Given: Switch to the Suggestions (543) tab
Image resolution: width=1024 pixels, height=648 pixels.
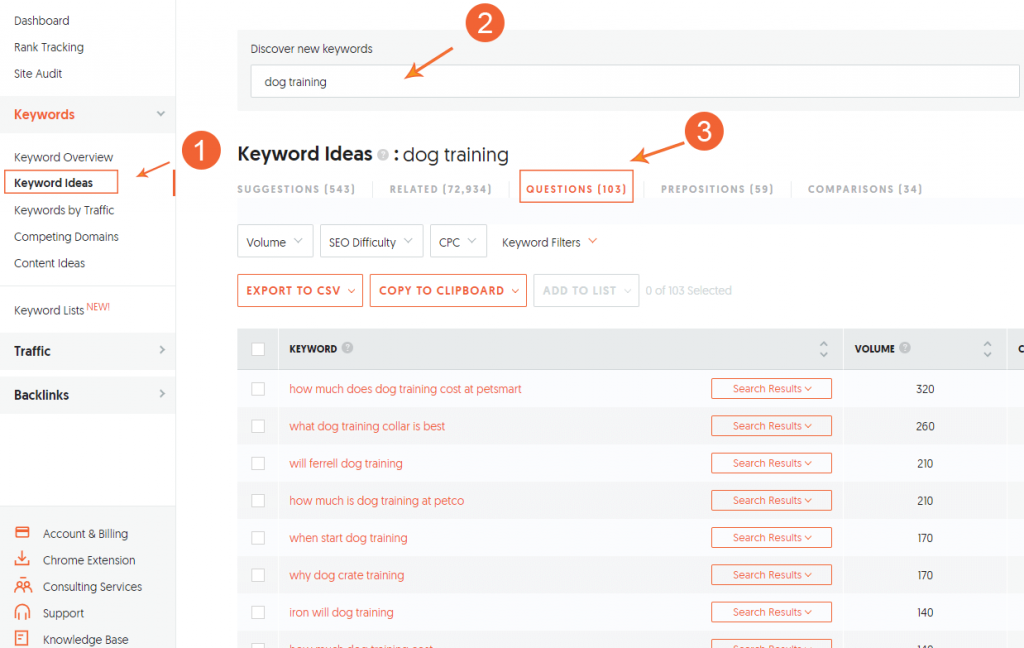Looking at the screenshot, I should pyautogui.click(x=296, y=189).
